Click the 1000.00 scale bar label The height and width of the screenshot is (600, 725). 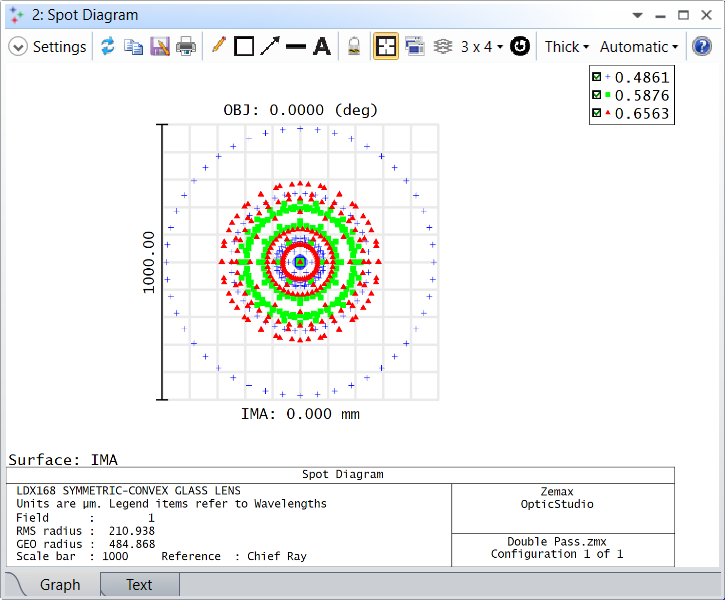tap(148, 262)
